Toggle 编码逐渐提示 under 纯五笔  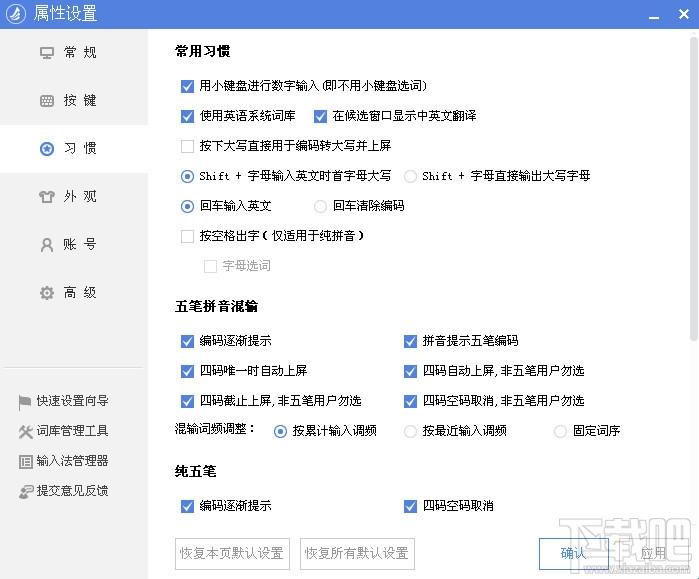pyautogui.click(x=187, y=506)
